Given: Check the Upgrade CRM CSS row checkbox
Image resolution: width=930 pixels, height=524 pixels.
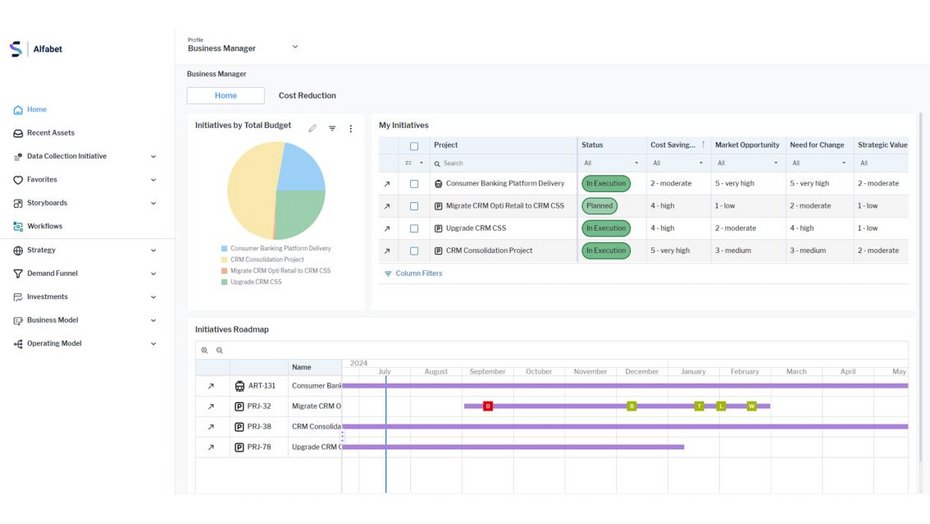Looking at the screenshot, I should (x=414, y=228).
